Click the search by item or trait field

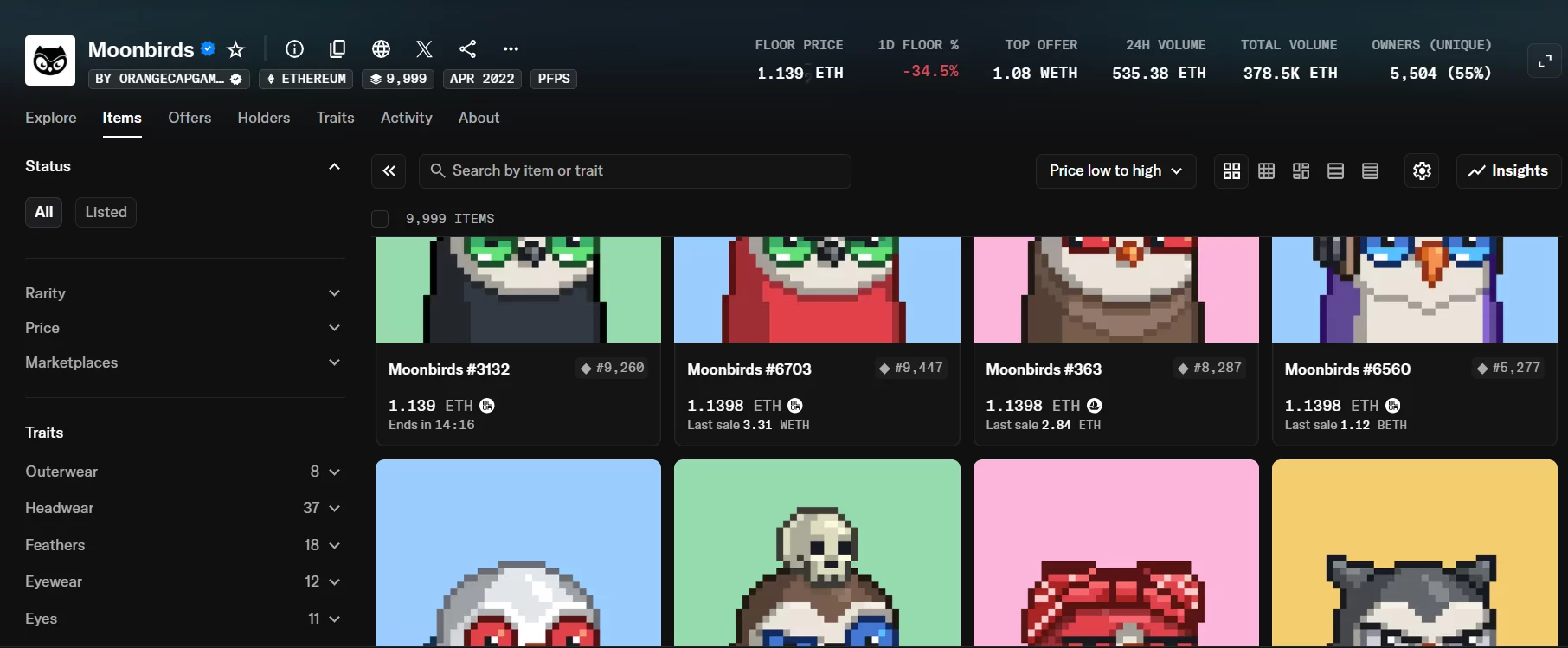click(x=635, y=171)
